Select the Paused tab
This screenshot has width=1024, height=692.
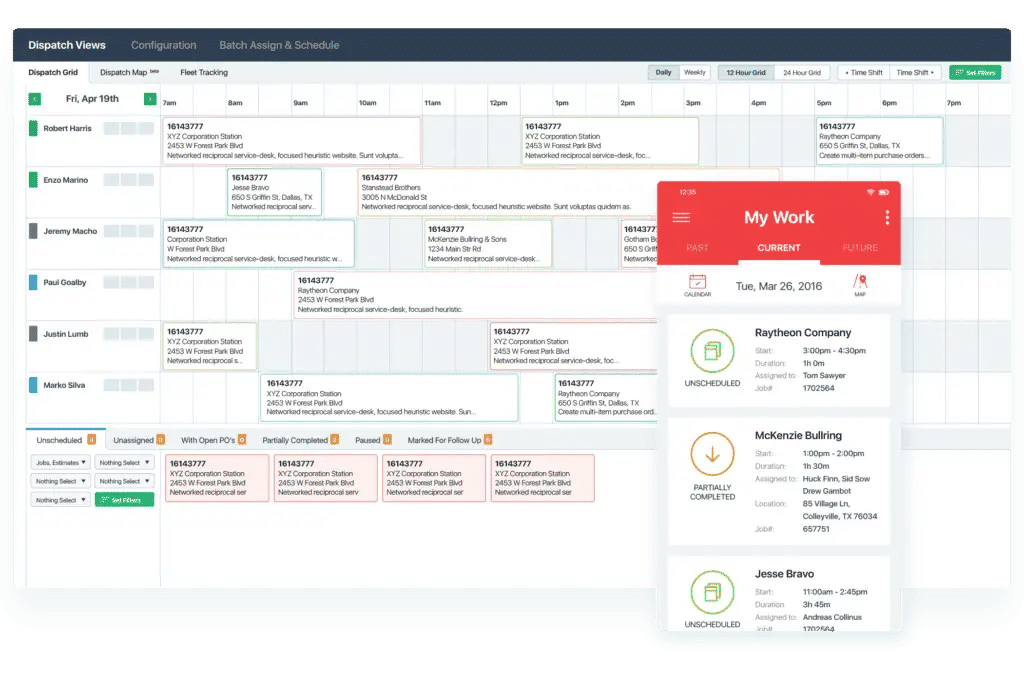pos(373,440)
